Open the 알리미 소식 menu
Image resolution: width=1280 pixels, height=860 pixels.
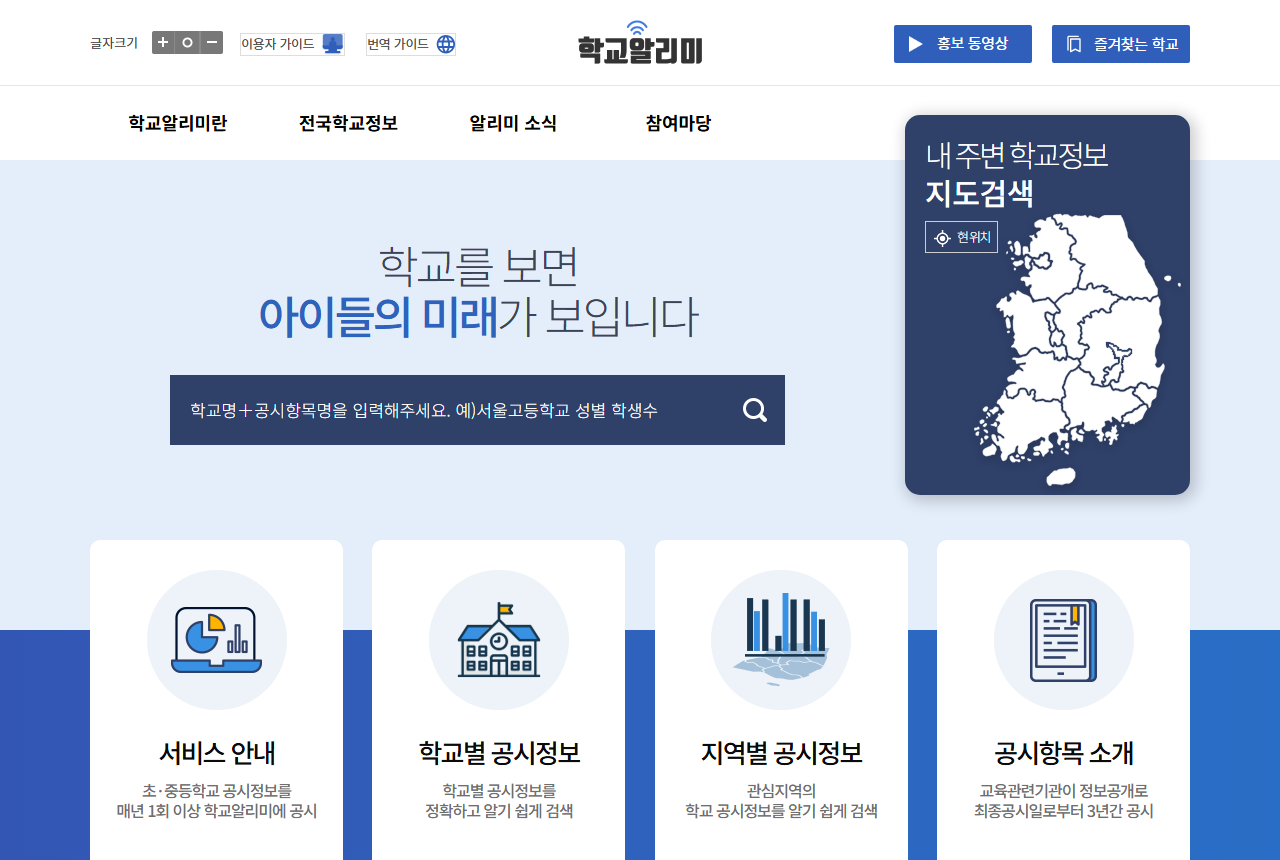pos(513,123)
